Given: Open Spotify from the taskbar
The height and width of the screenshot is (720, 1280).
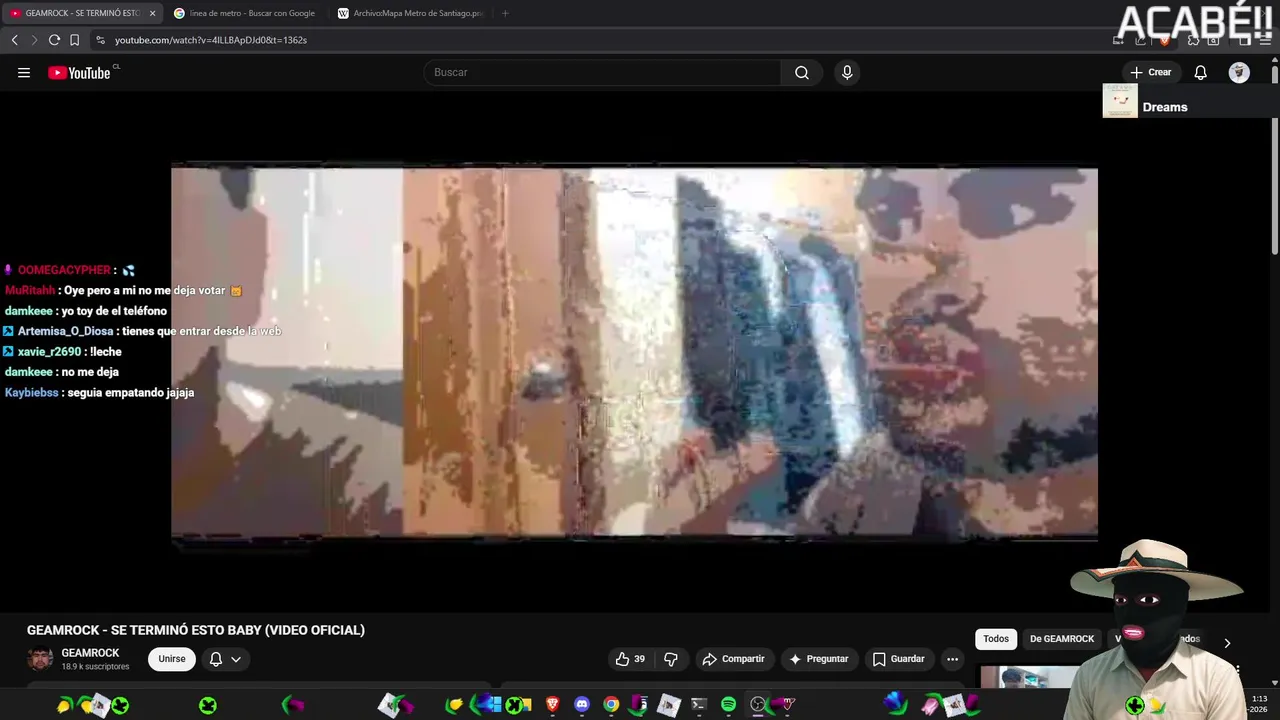Looking at the screenshot, I should pyautogui.click(x=728, y=705).
